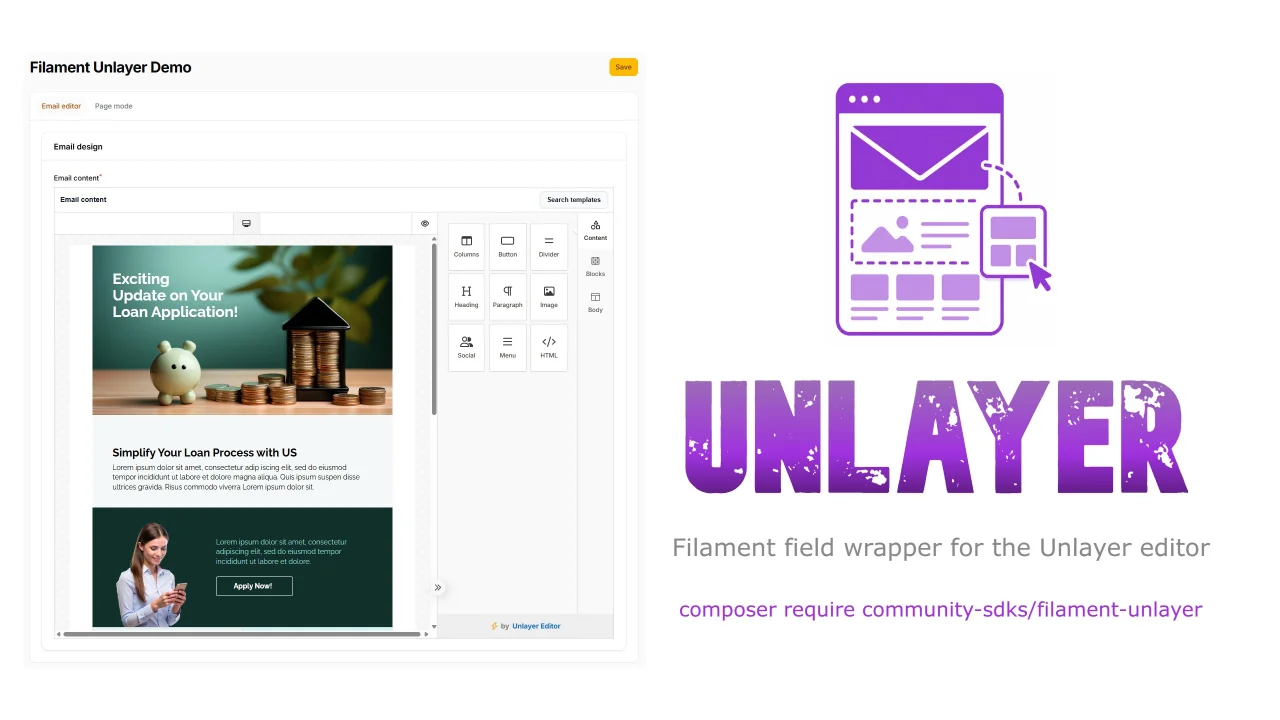
Task: Click Search templates button
Action: (x=574, y=200)
